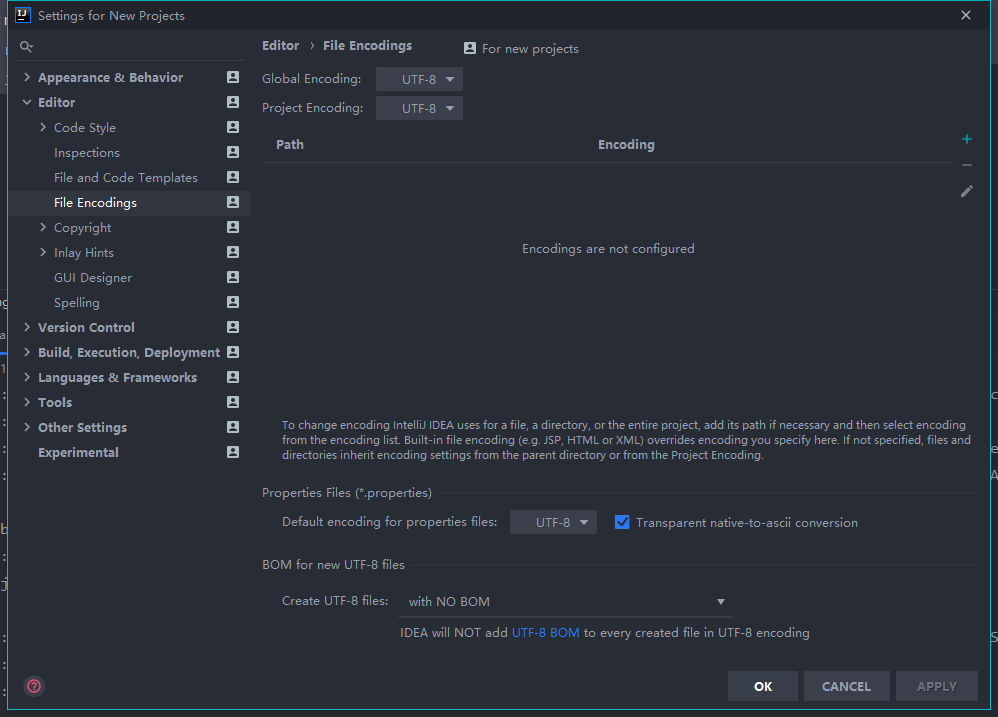
Task: Open the Create UTF-8 files dropdown
Action: pyautogui.click(x=566, y=601)
